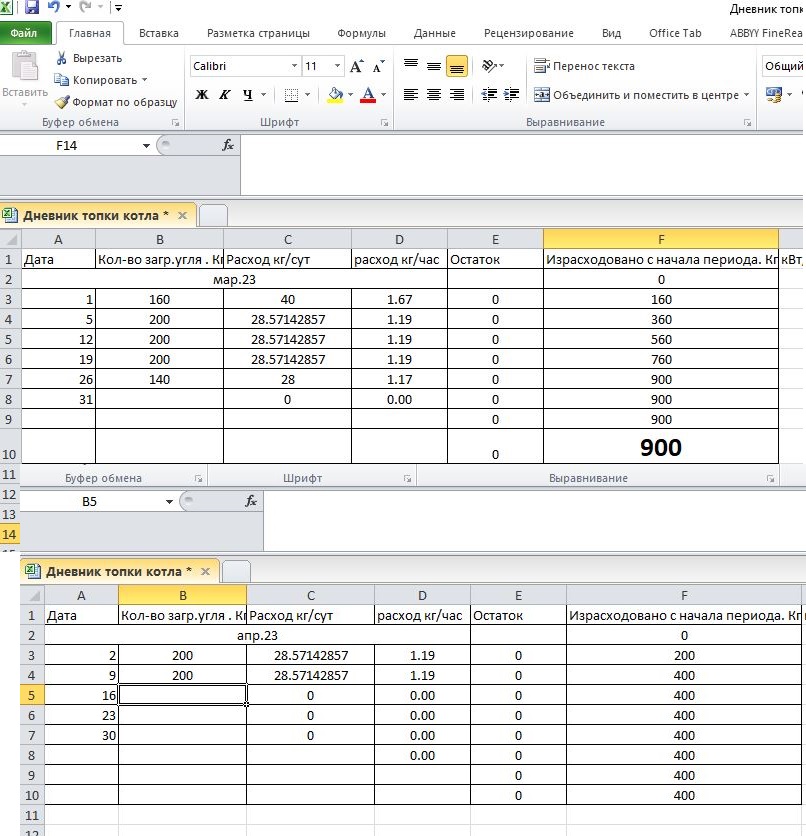The height and width of the screenshot is (836, 806).
Task: Open the Формулы ribbon tab
Action: pyautogui.click(x=361, y=33)
